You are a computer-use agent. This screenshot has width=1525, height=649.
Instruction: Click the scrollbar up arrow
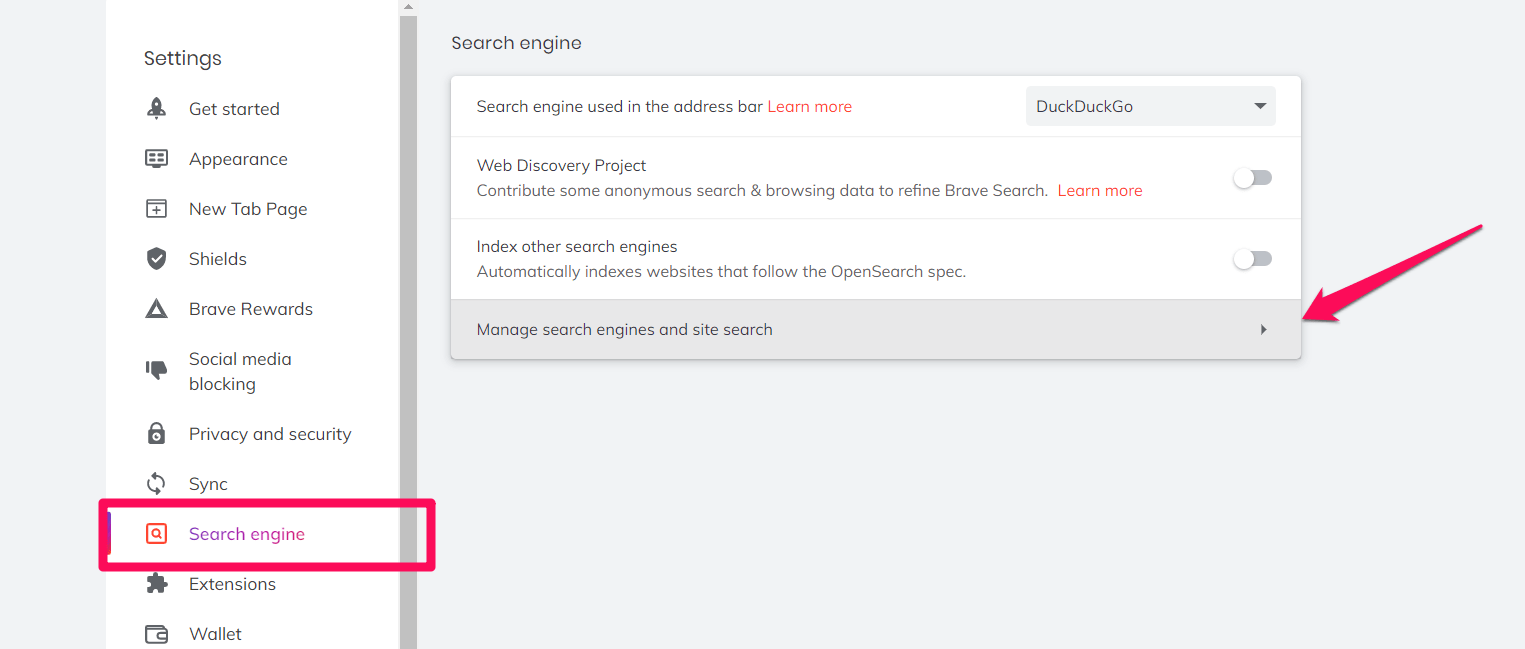pyautogui.click(x=408, y=7)
